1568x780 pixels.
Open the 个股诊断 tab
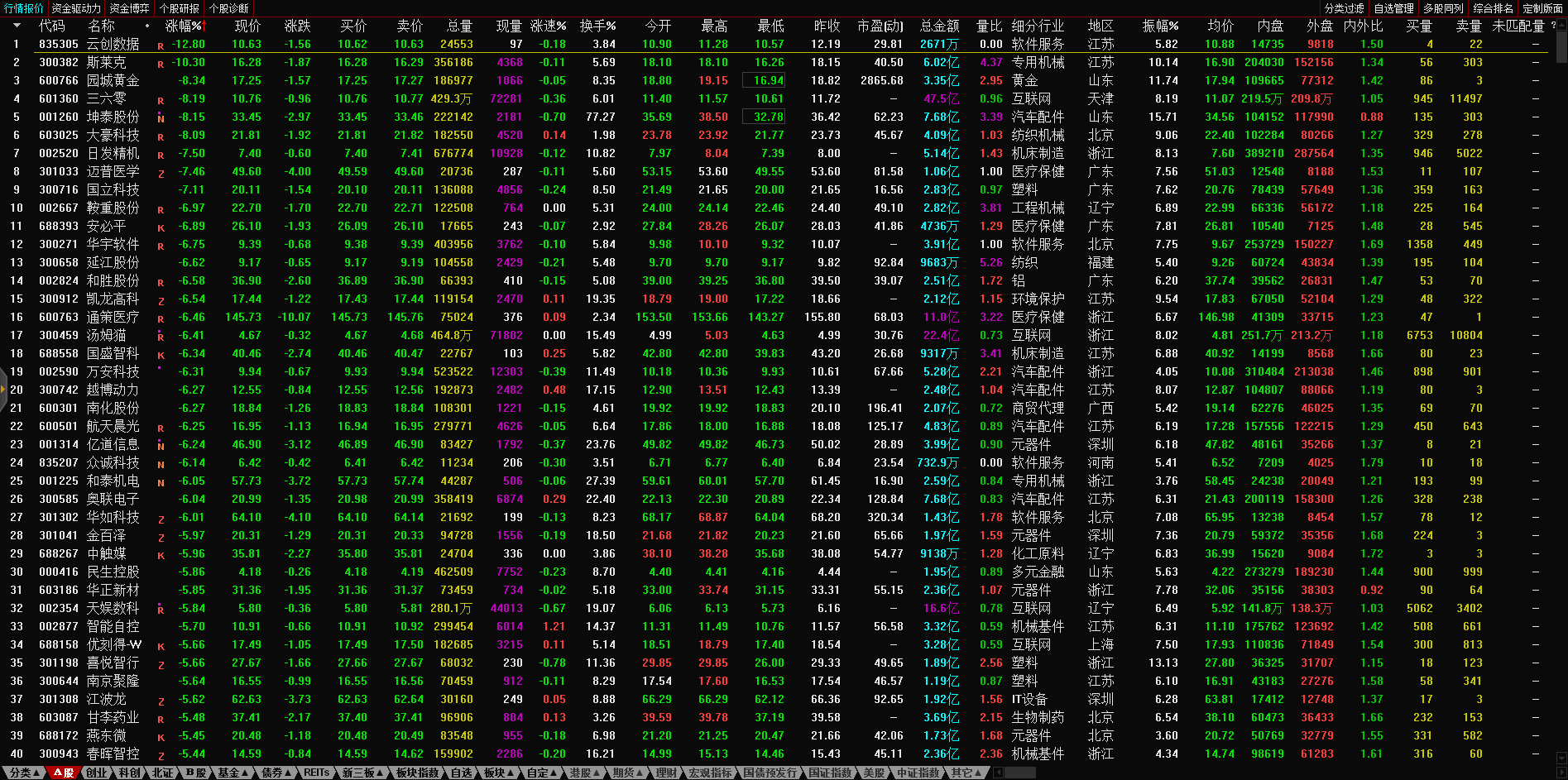[x=228, y=8]
